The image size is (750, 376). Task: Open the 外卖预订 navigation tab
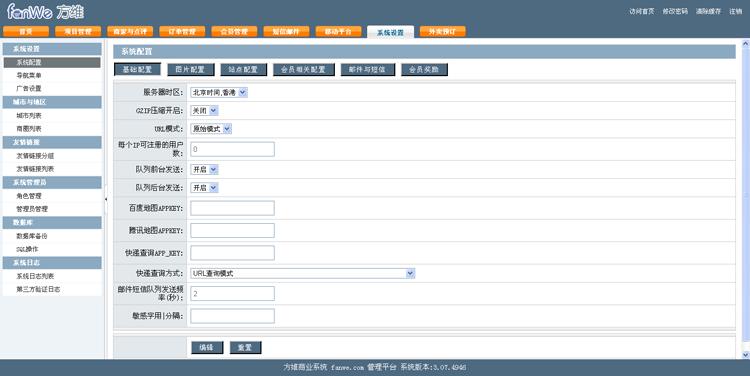coord(442,32)
